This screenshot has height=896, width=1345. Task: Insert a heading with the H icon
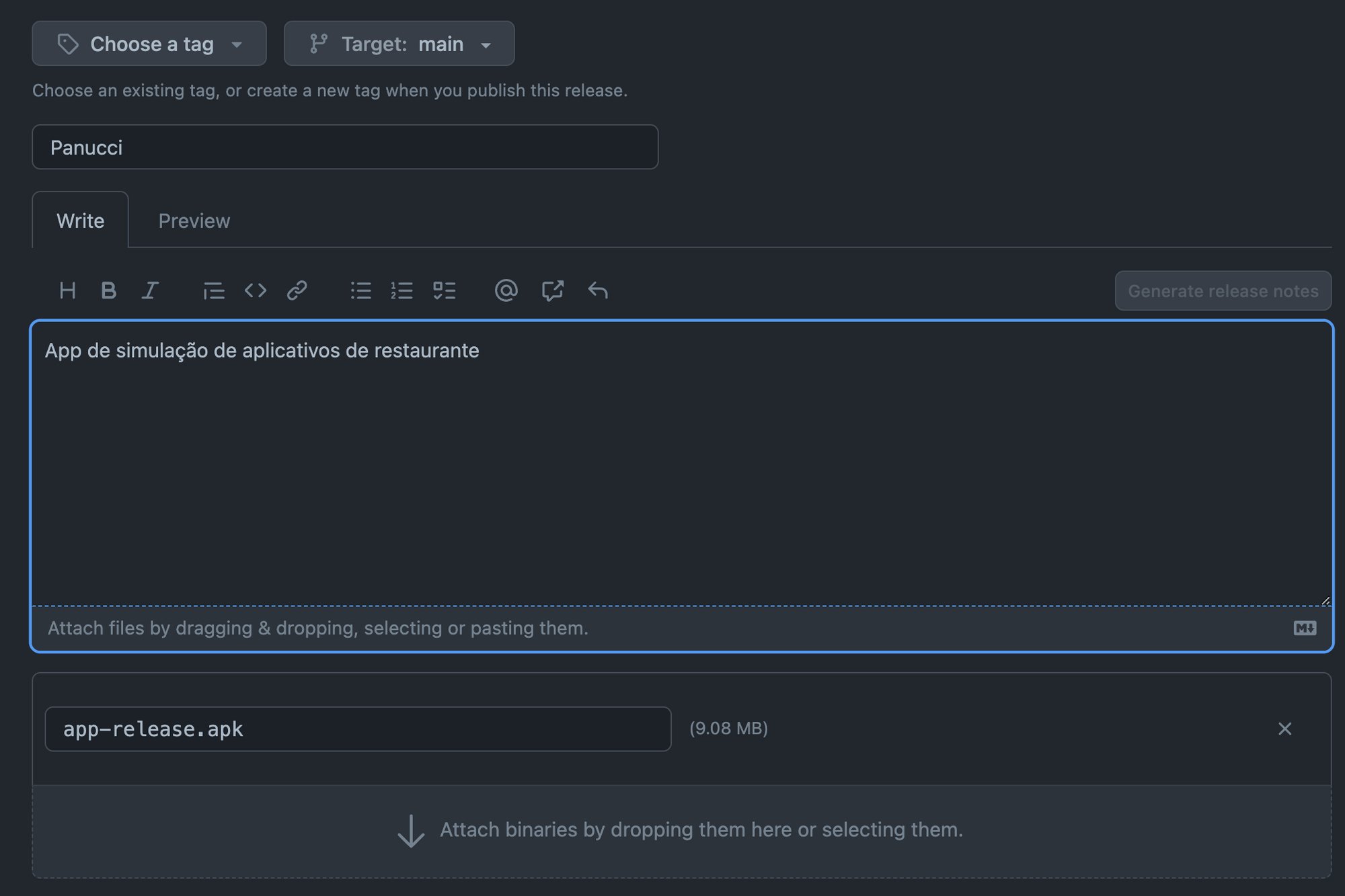67,290
